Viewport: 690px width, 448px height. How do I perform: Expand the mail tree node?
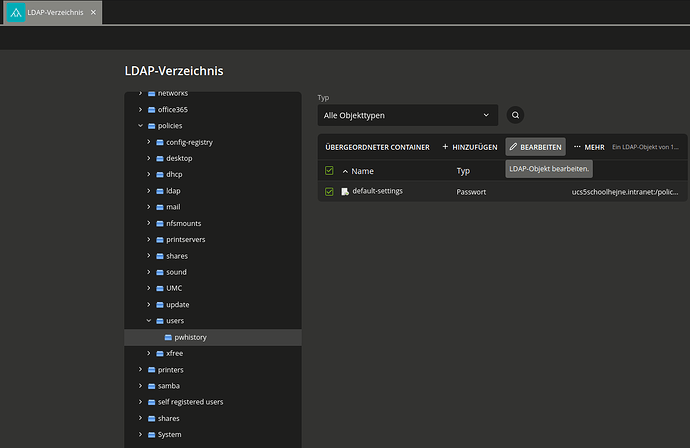click(149, 207)
